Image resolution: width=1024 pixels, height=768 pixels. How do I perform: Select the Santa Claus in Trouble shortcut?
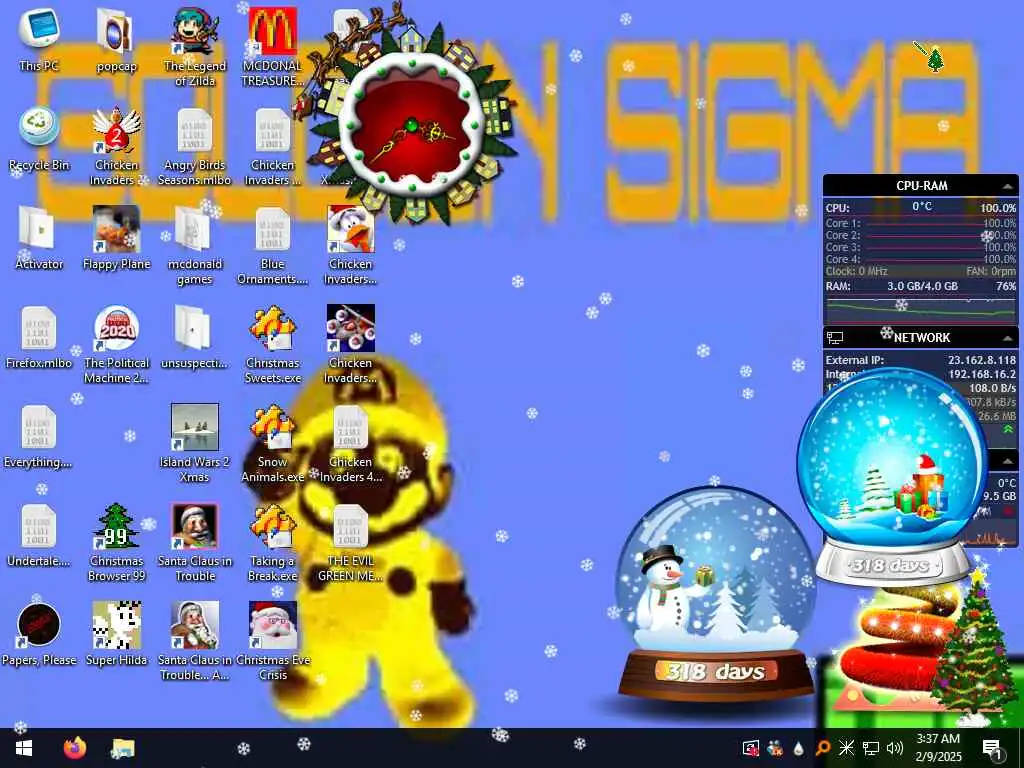click(195, 543)
